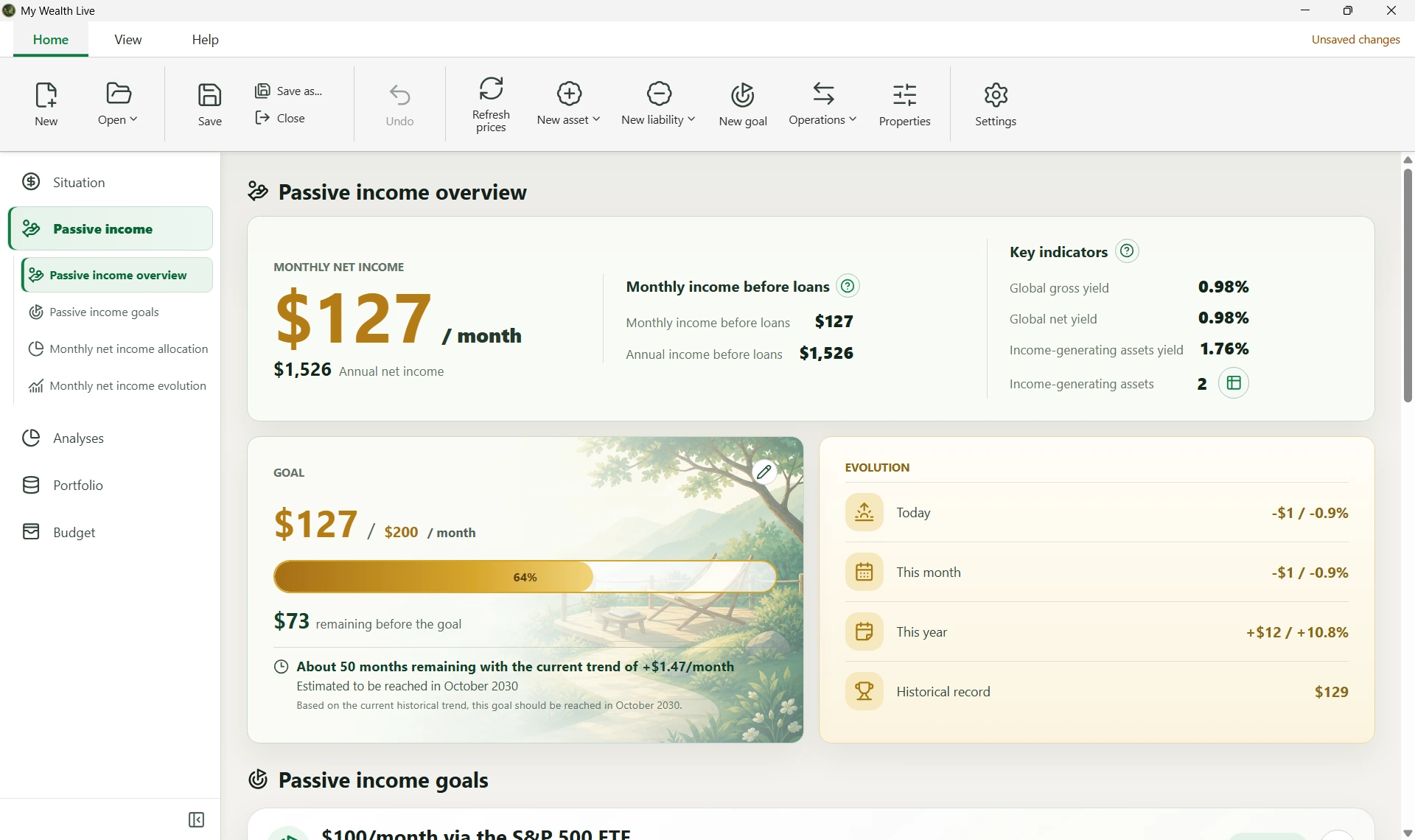Screen dimensions: 1415x840
Task: Click the My Wealth Live app icon
Action: click(x=9, y=10)
